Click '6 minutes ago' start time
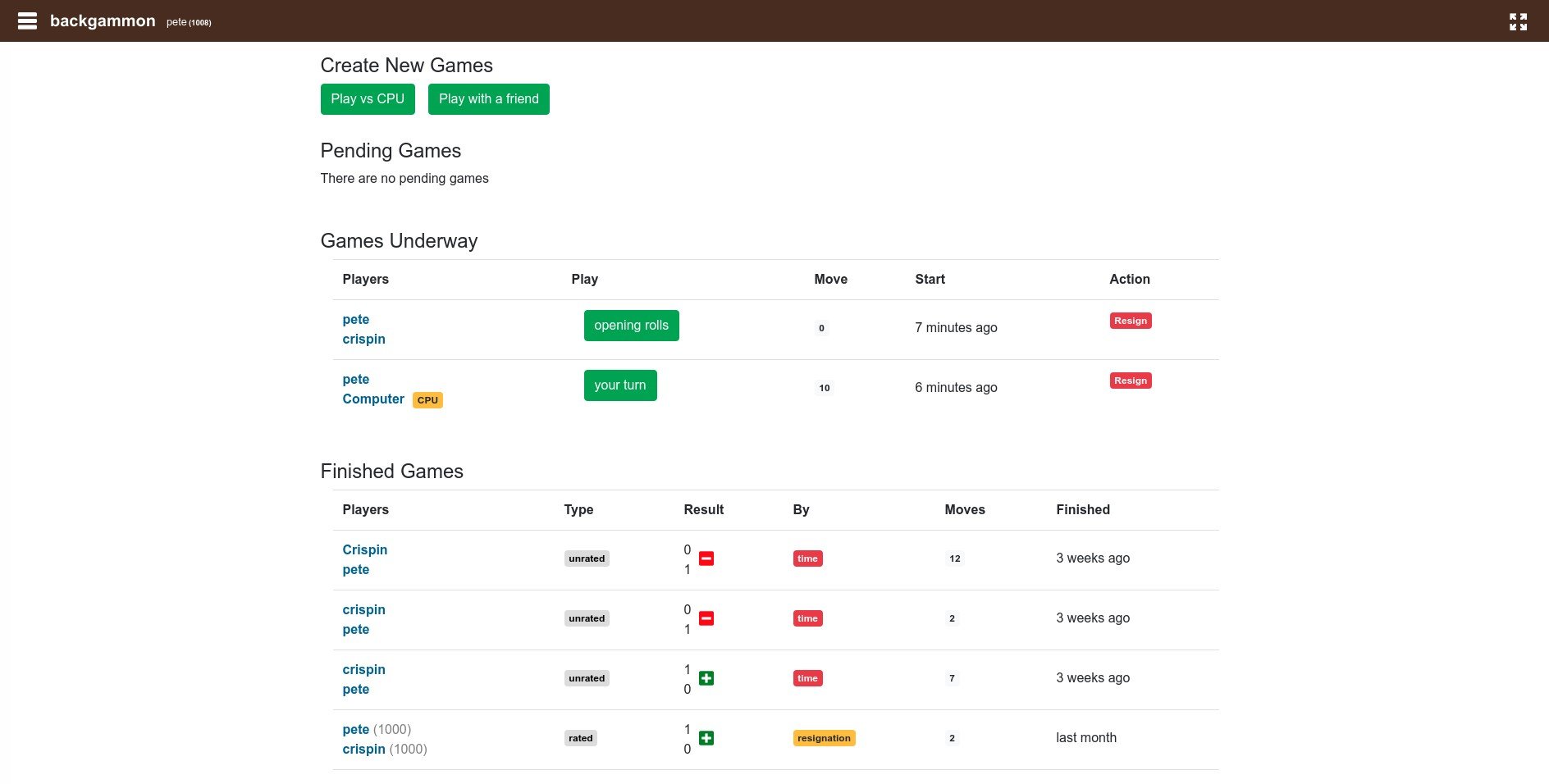This screenshot has width=1549, height=784. click(x=957, y=388)
